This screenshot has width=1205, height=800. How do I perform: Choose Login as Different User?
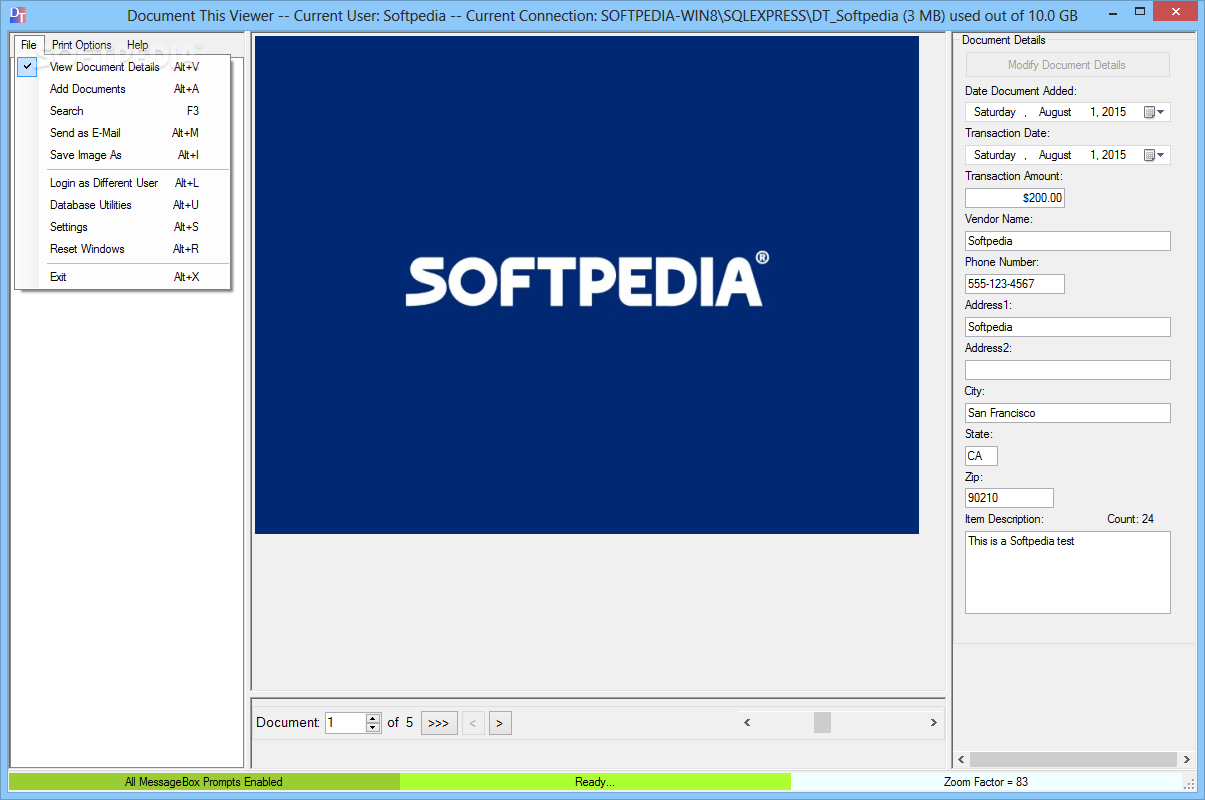pyautogui.click(x=123, y=183)
